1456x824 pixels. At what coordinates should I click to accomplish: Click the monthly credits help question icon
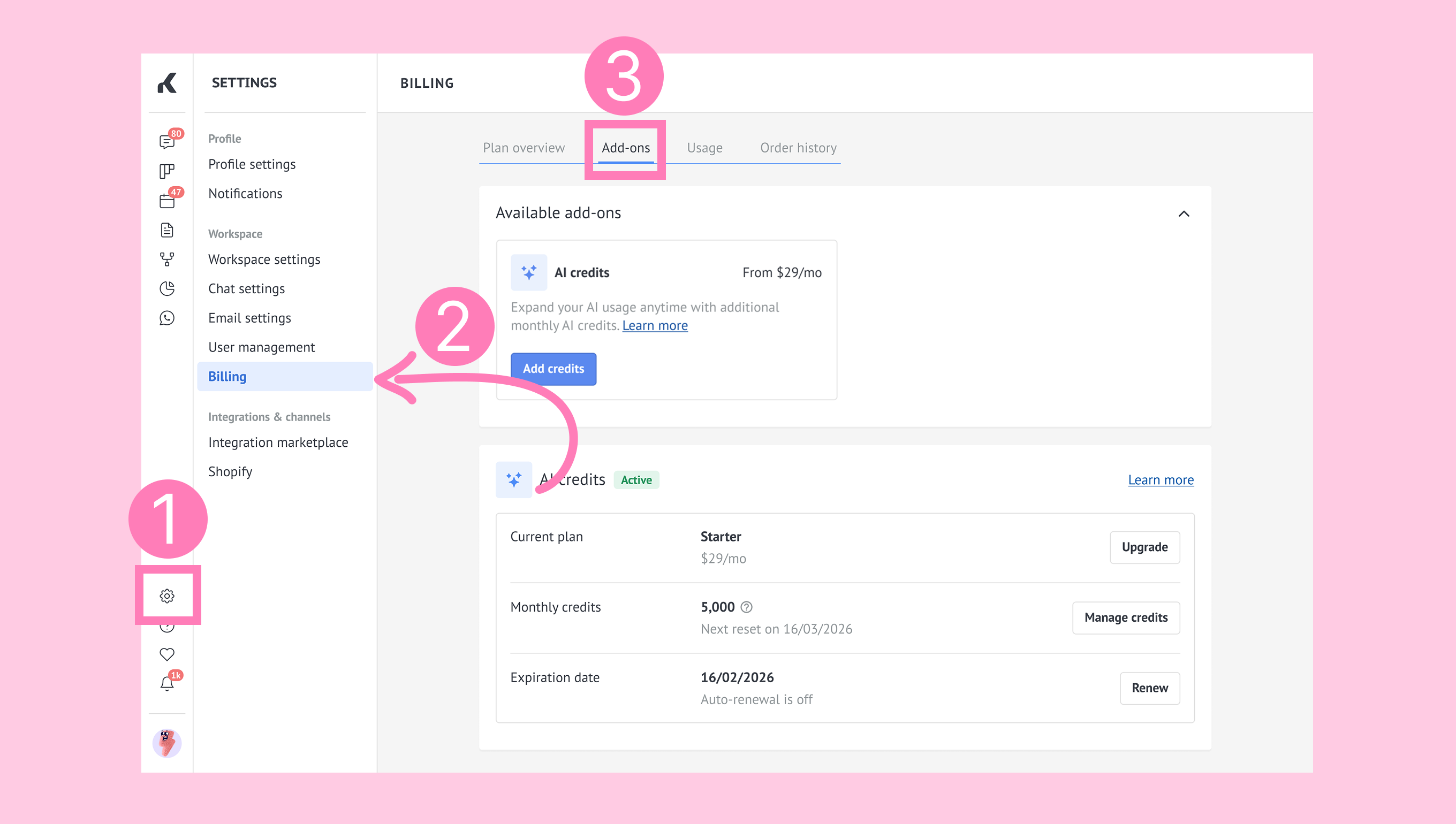pyautogui.click(x=747, y=607)
